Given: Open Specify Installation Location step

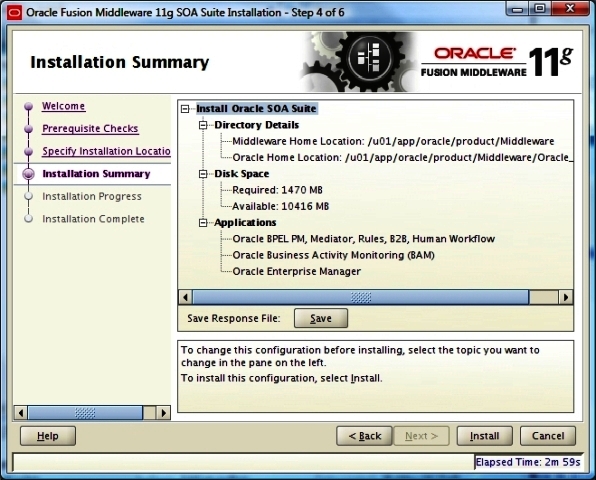Looking at the screenshot, I should 106,151.
